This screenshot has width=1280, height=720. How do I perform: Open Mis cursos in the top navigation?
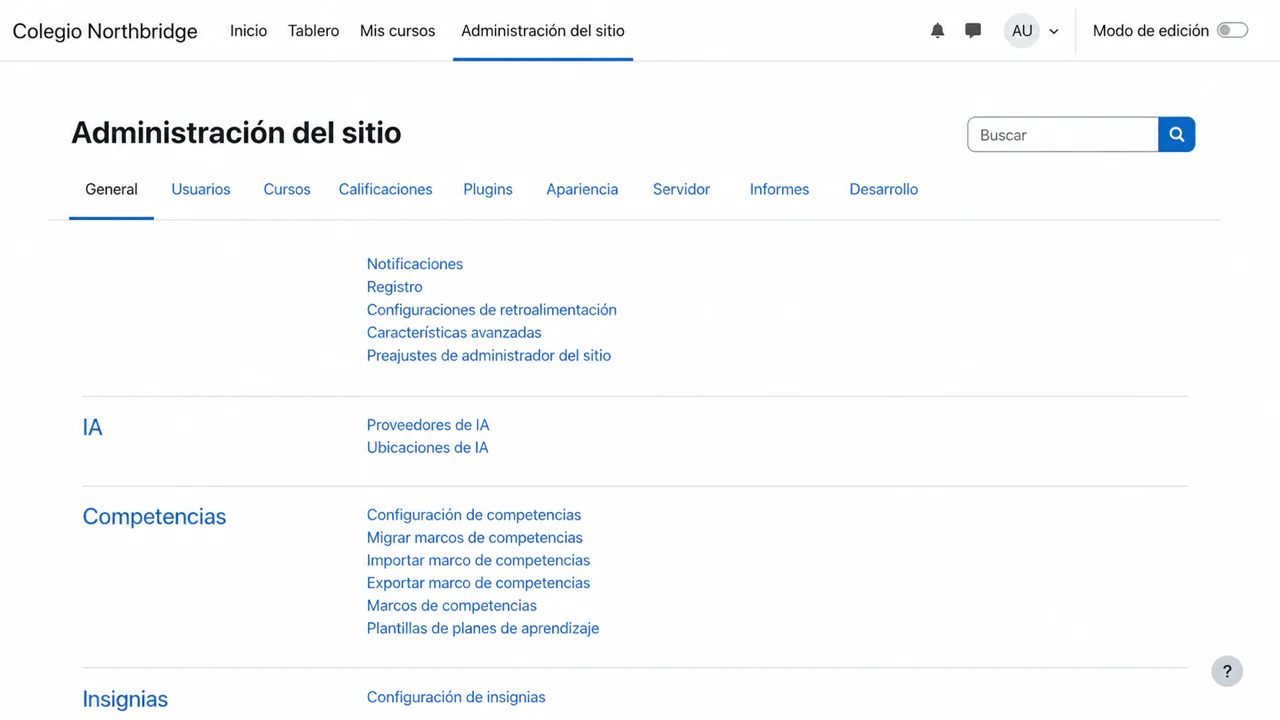(397, 31)
